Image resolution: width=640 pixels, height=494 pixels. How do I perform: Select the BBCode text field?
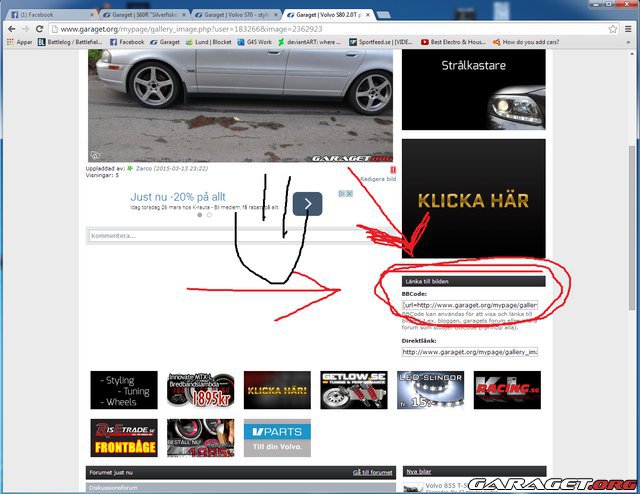(x=470, y=304)
